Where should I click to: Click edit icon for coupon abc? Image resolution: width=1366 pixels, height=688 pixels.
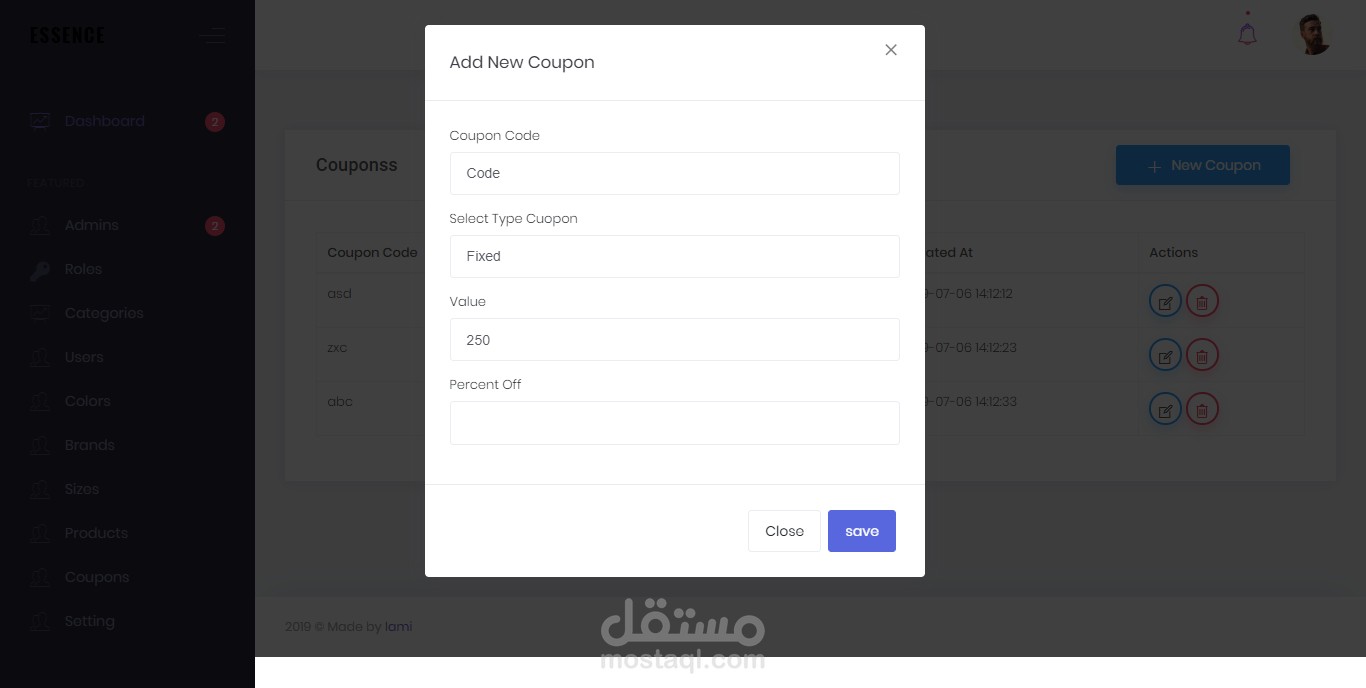1165,409
